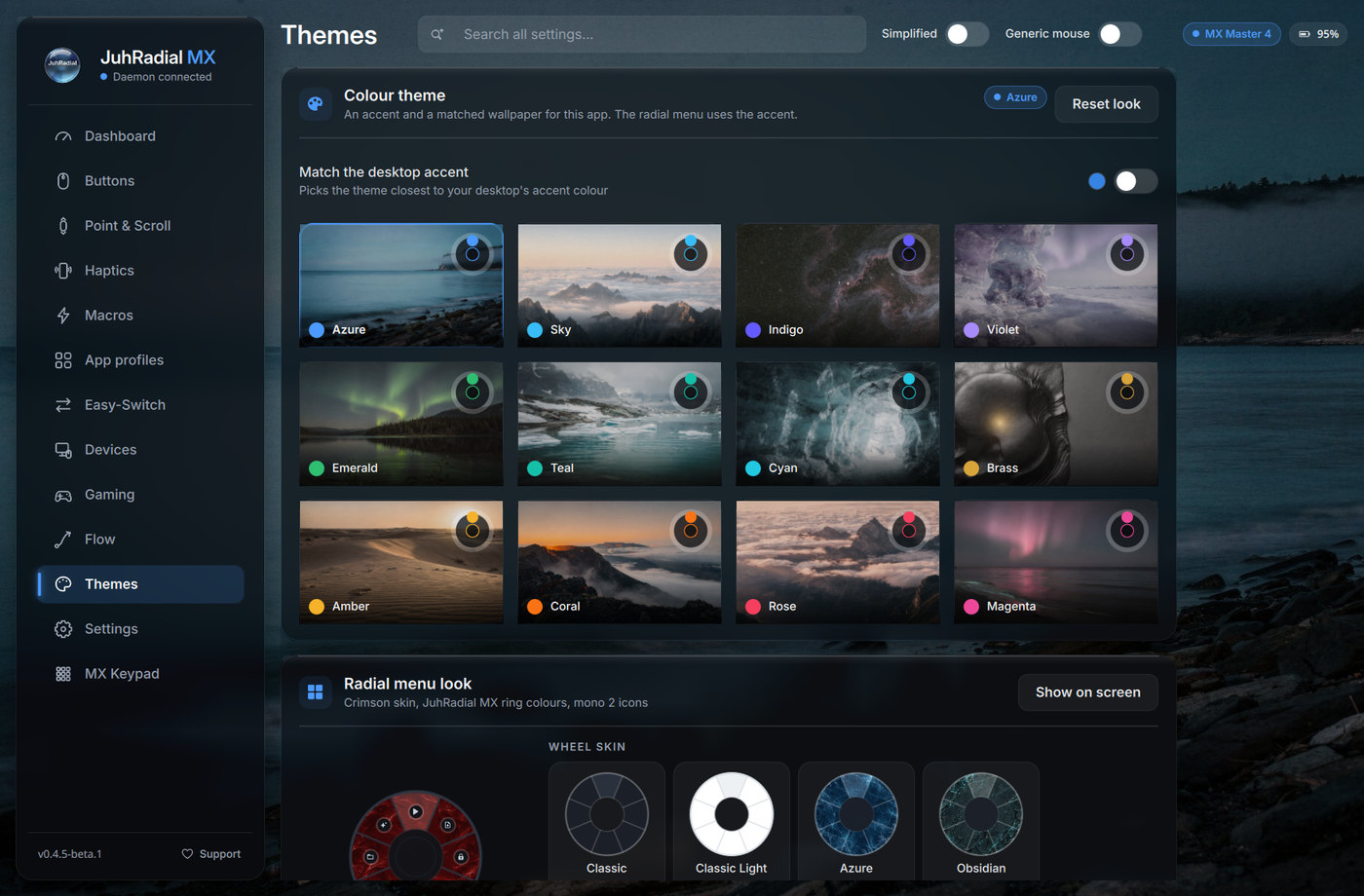Open the Buttons section
The image size is (1364, 896).
pyautogui.click(x=139, y=181)
